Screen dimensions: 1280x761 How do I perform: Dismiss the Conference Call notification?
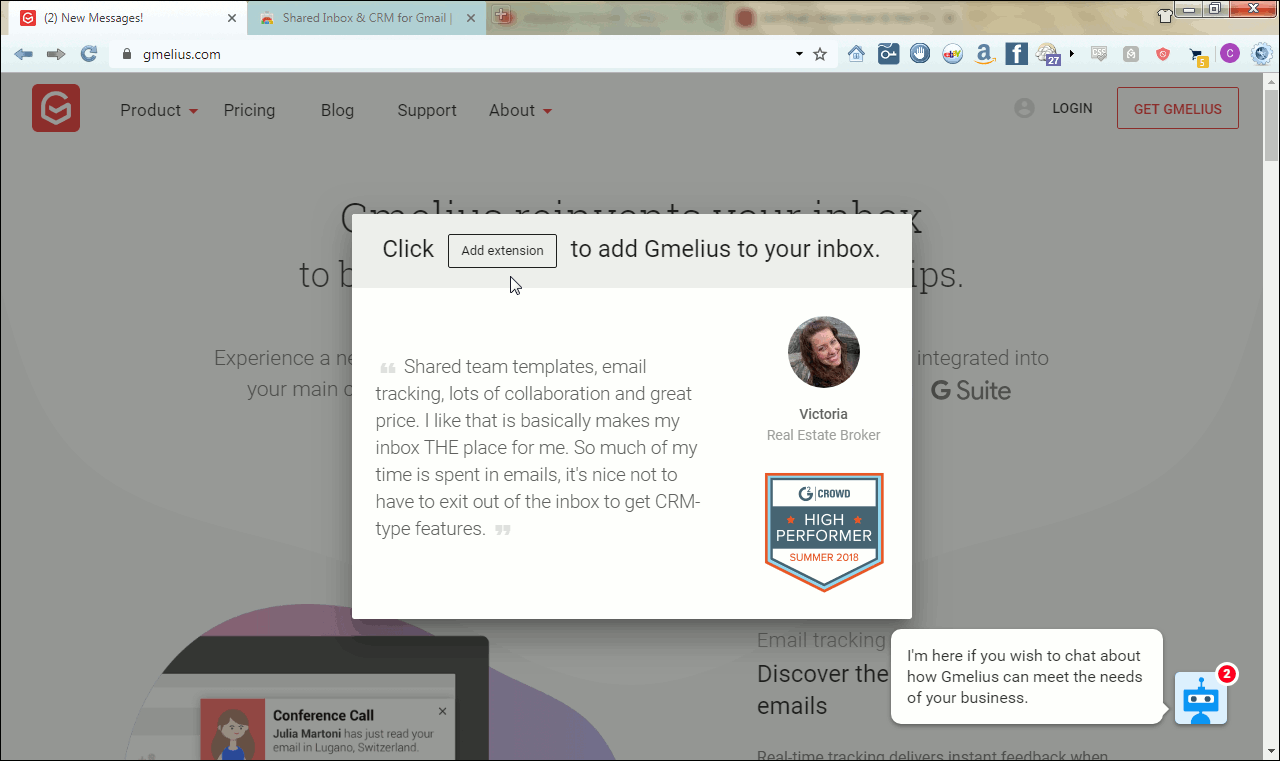click(x=442, y=711)
